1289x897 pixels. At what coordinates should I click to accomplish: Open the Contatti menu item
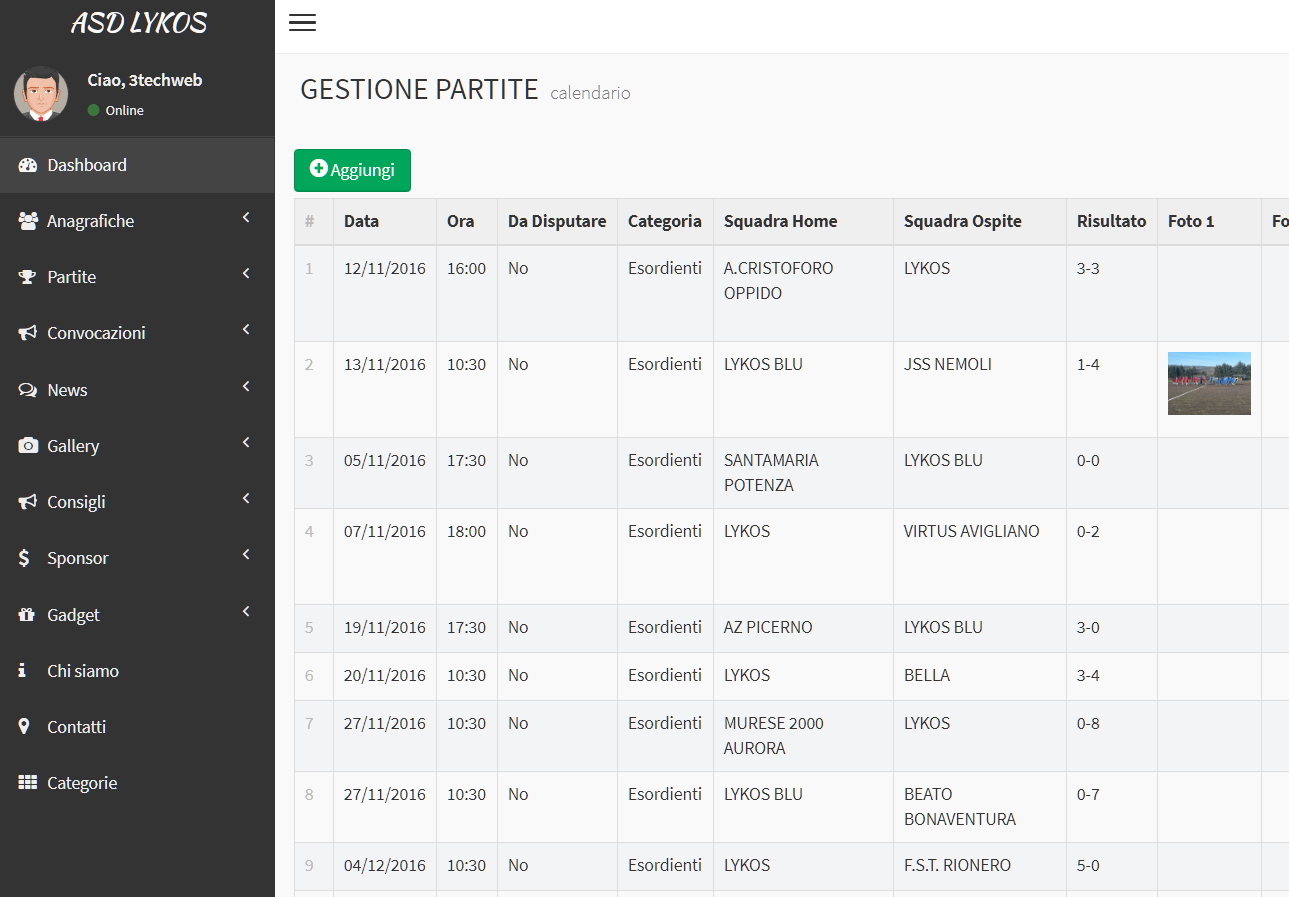[x=137, y=727]
